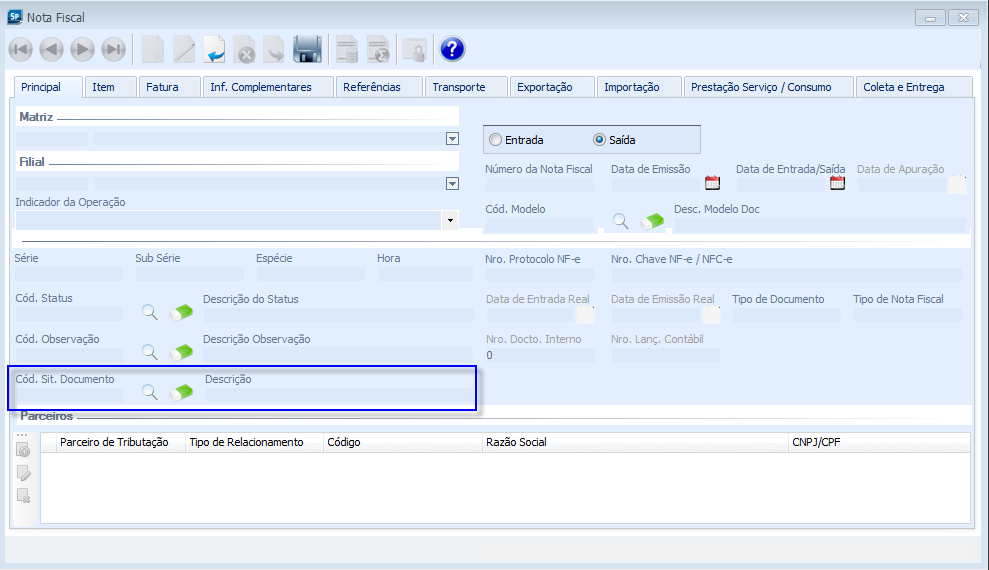
Task: Open calendar for Data de Emissão
Action: point(712,183)
